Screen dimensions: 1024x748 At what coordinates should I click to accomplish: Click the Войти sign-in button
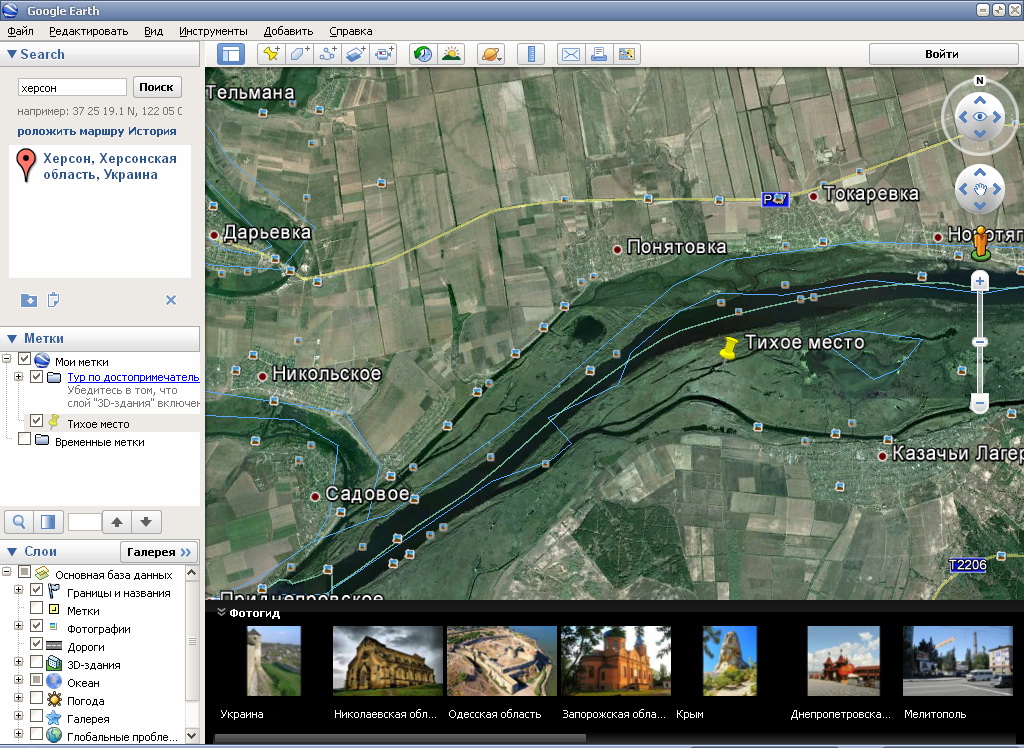click(x=941, y=54)
